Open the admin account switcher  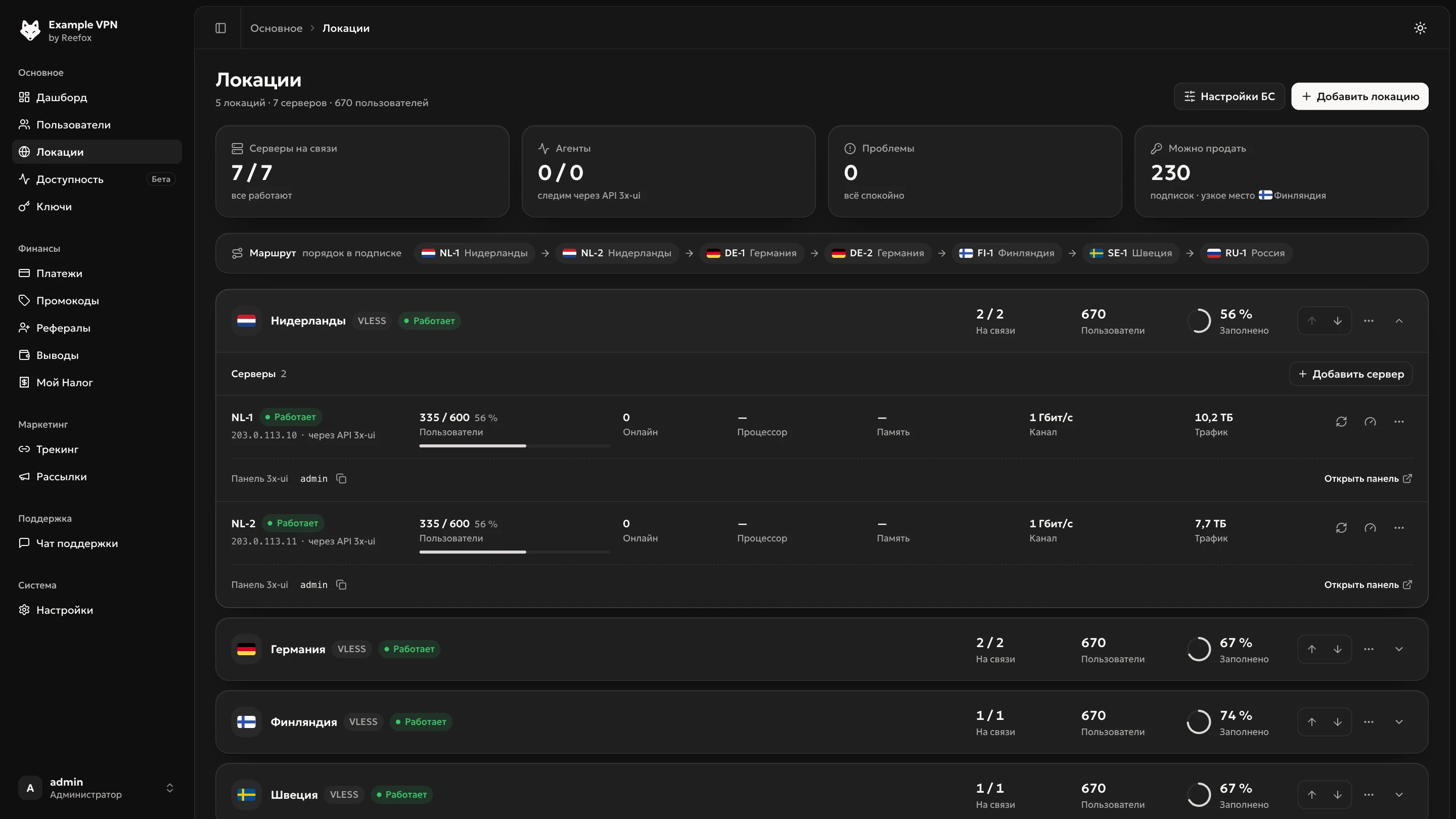[x=97, y=788]
